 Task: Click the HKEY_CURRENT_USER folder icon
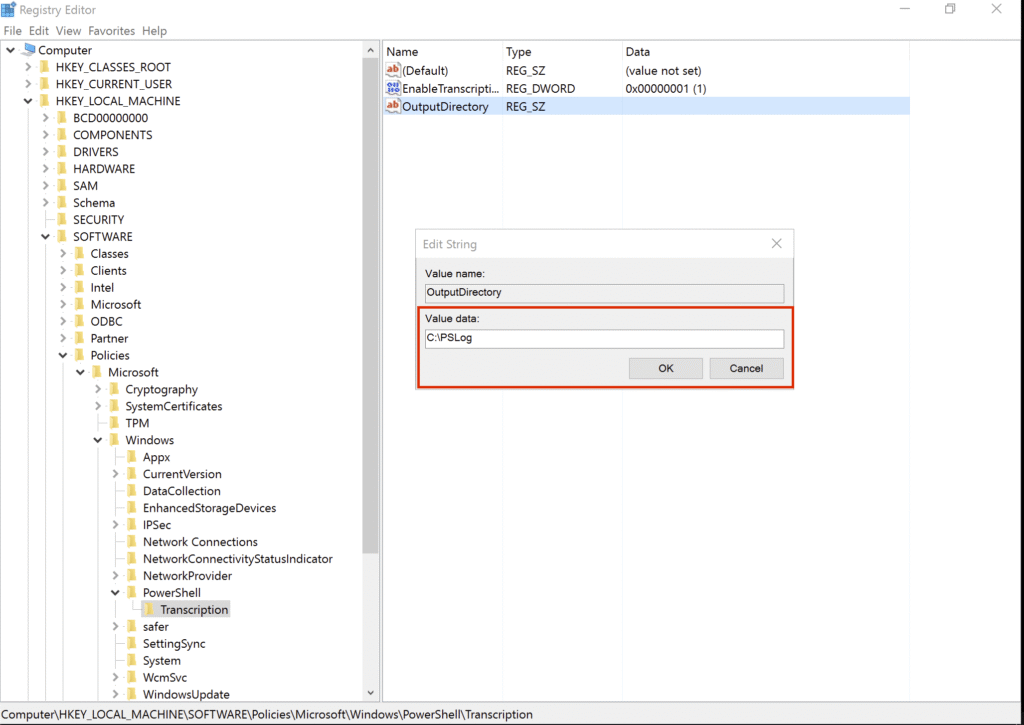45,84
